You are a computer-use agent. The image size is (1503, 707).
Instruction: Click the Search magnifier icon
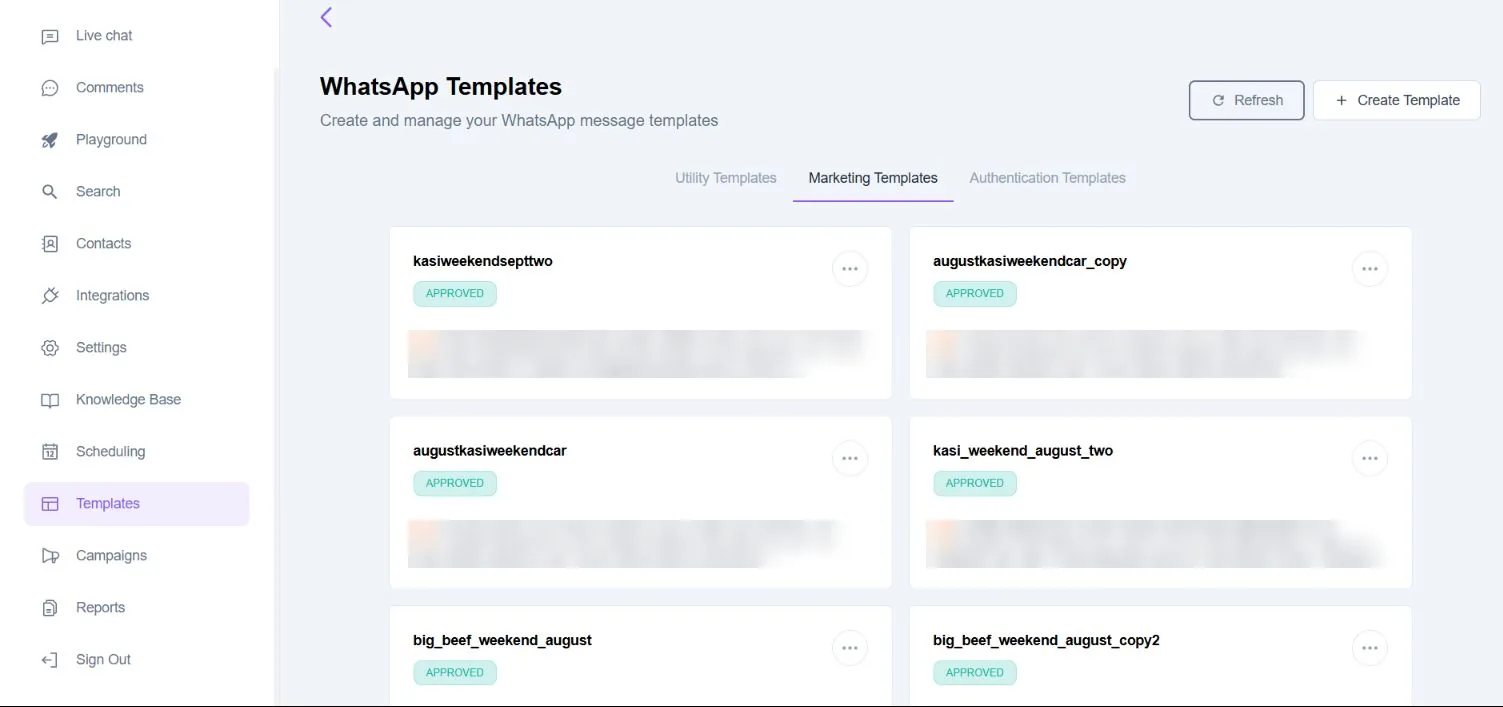pyautogui.click(x=50, y=192)
